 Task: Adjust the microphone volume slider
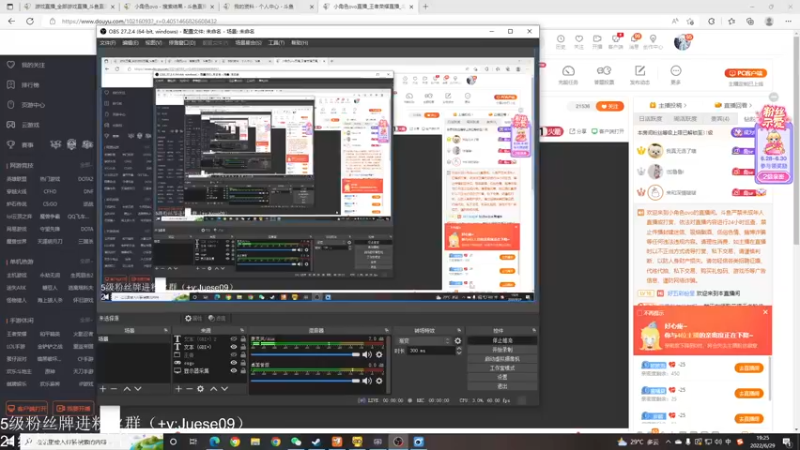click(306, 355)
